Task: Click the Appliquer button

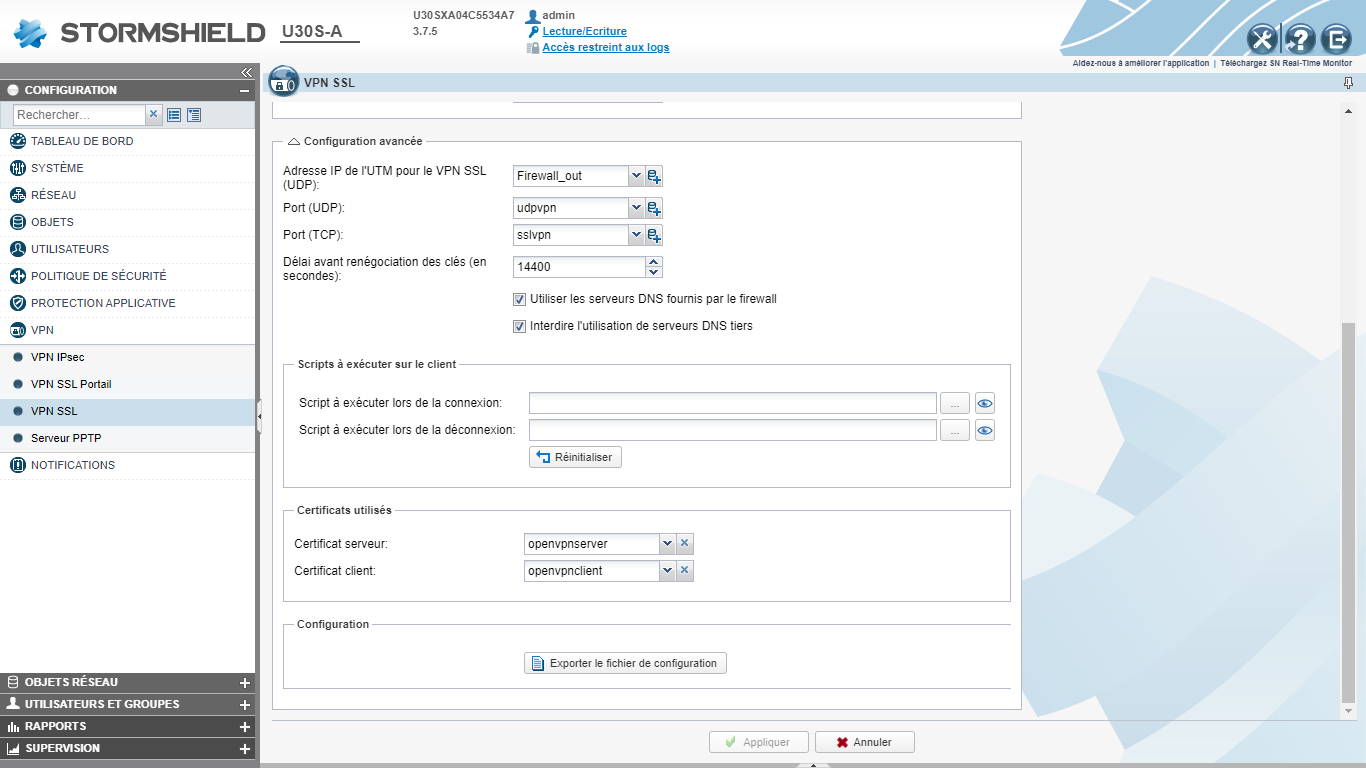Action: [x=759, y=742]
